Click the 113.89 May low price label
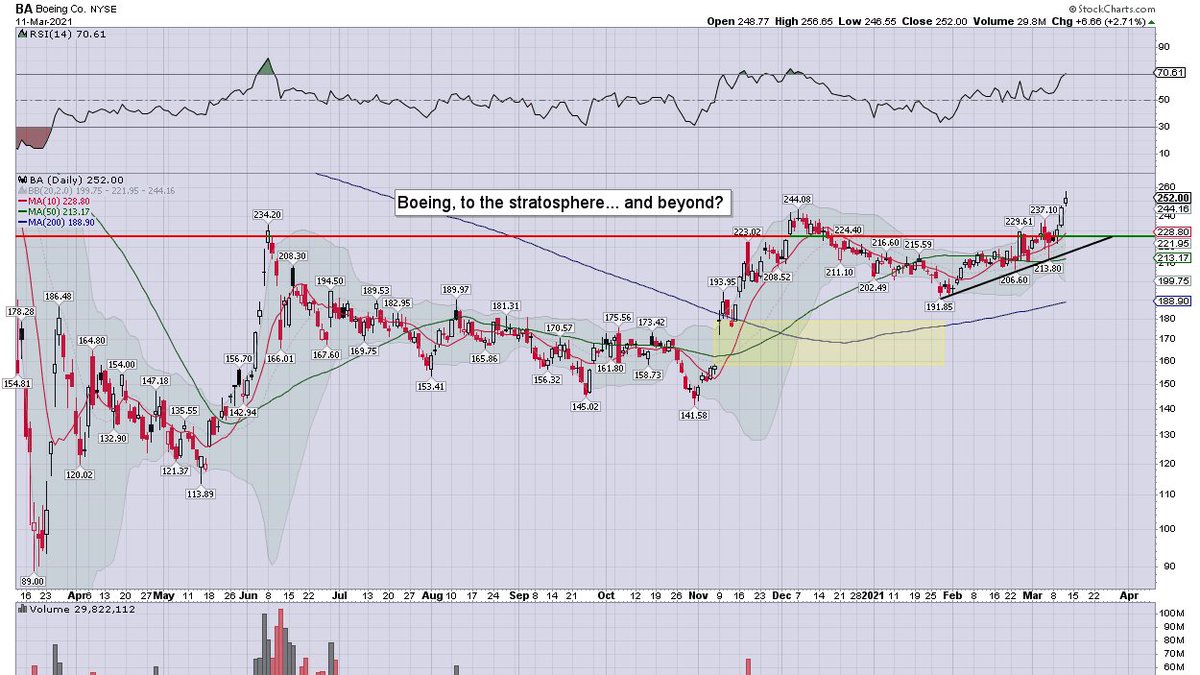 201,493
